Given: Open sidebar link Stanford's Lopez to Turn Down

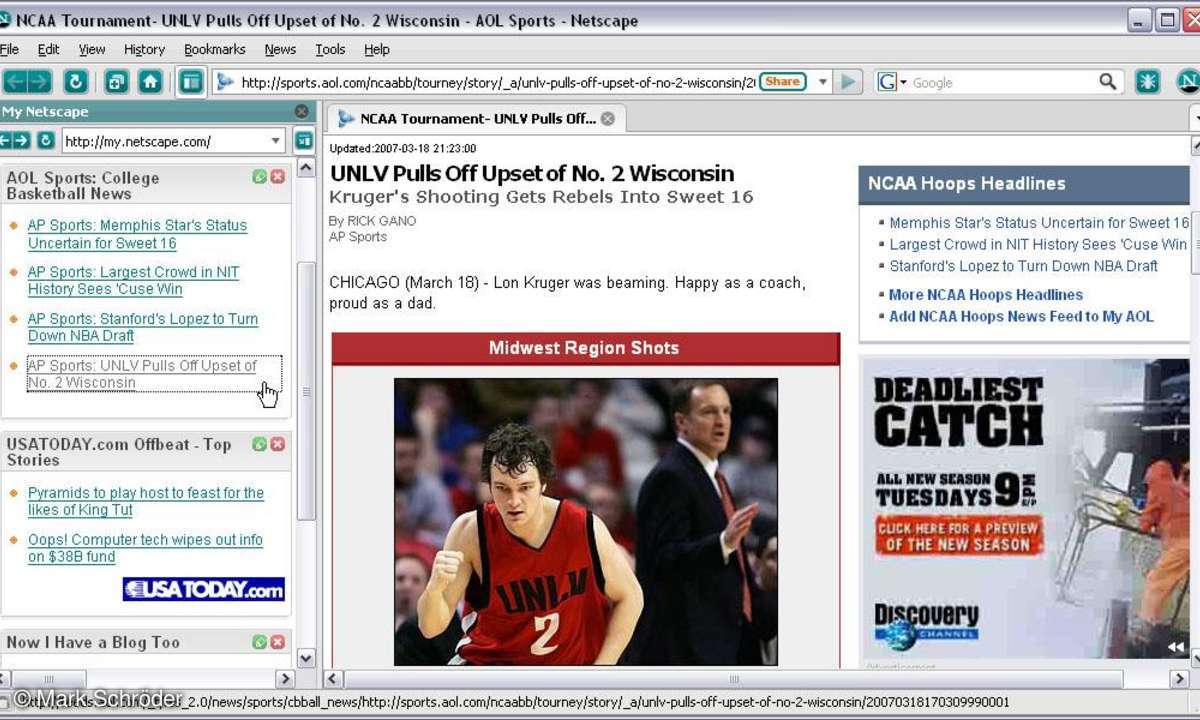Looking at the screenshot, I should click(x=142, y=327).
